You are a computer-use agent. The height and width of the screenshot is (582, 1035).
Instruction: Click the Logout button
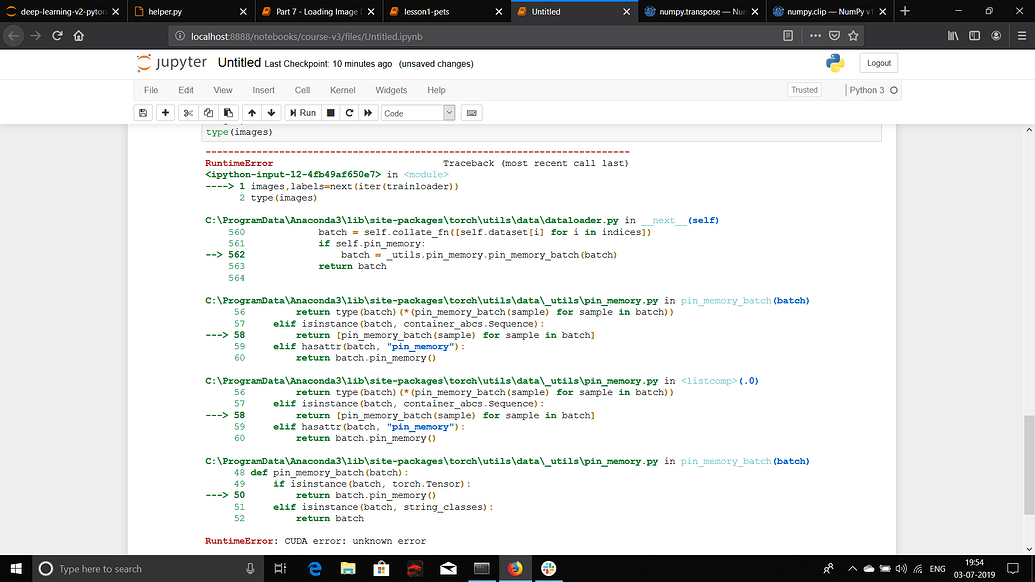pyautogui.click(x=878, y=63)
